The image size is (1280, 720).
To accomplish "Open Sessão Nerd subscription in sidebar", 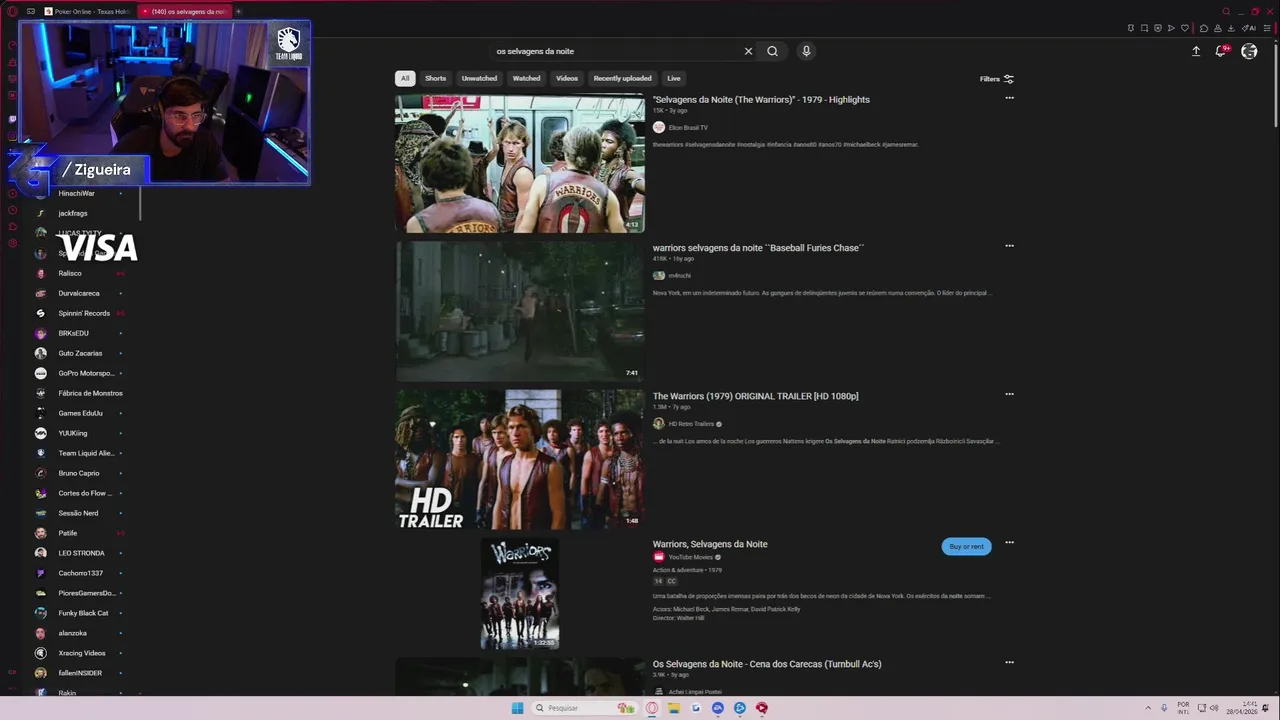I will click(78, 513).
